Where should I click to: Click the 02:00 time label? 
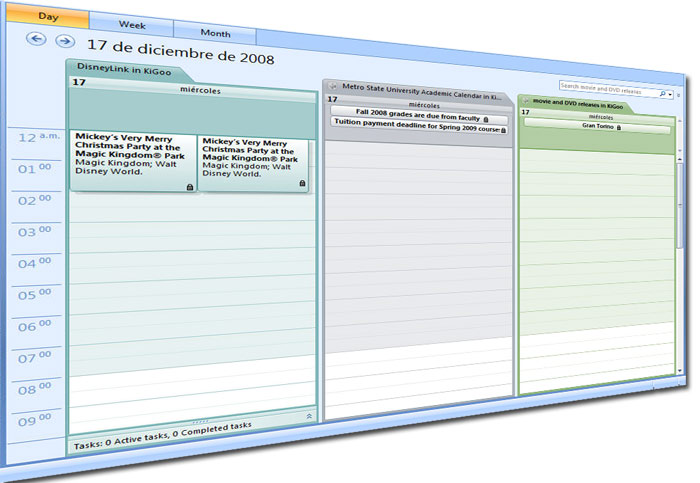click(x=34, y=200)
